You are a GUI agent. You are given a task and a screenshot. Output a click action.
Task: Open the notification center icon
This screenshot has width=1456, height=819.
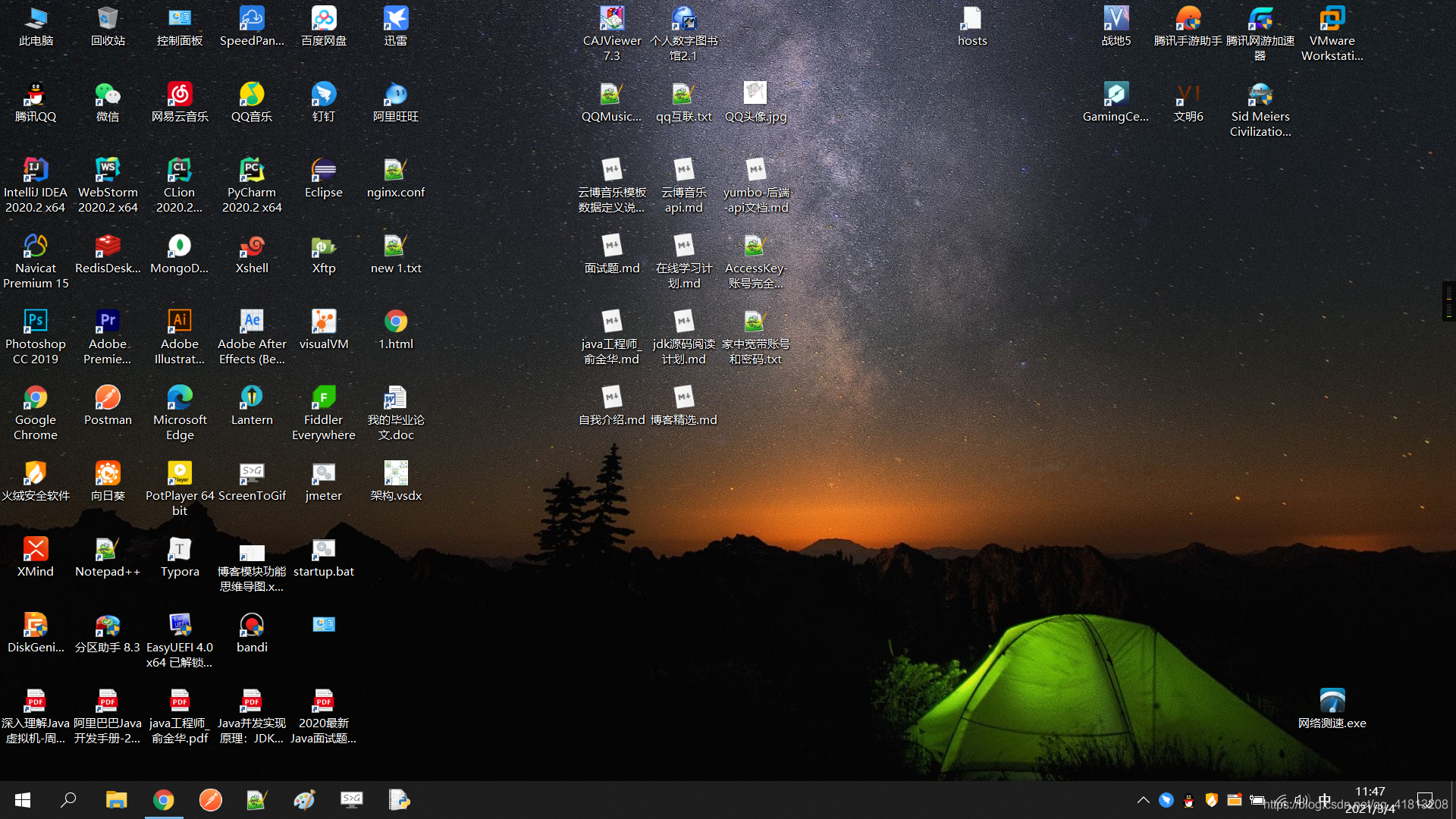pyautogui.click(x=1425, y=800)
